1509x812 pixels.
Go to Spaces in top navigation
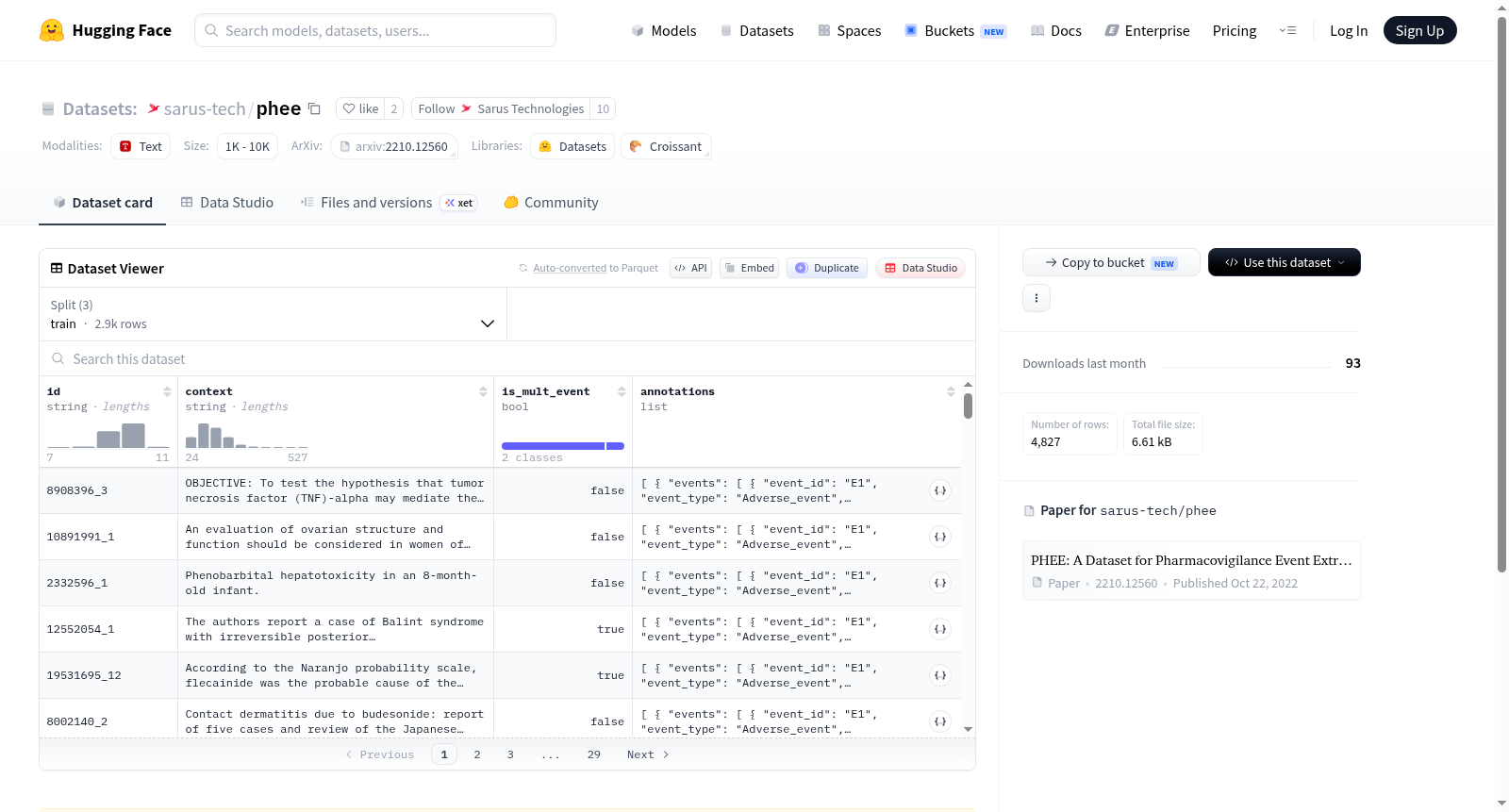[849, 31]
